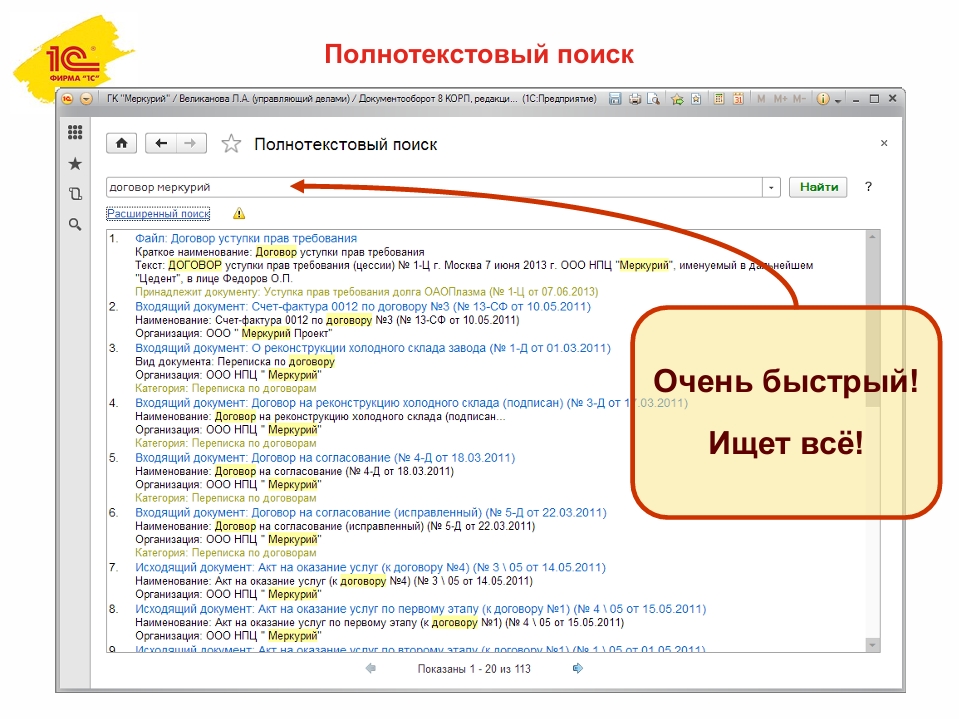Open the calculator icon in title bar
Viewport: 959px width, 719px height.
(x=718, y=99)
